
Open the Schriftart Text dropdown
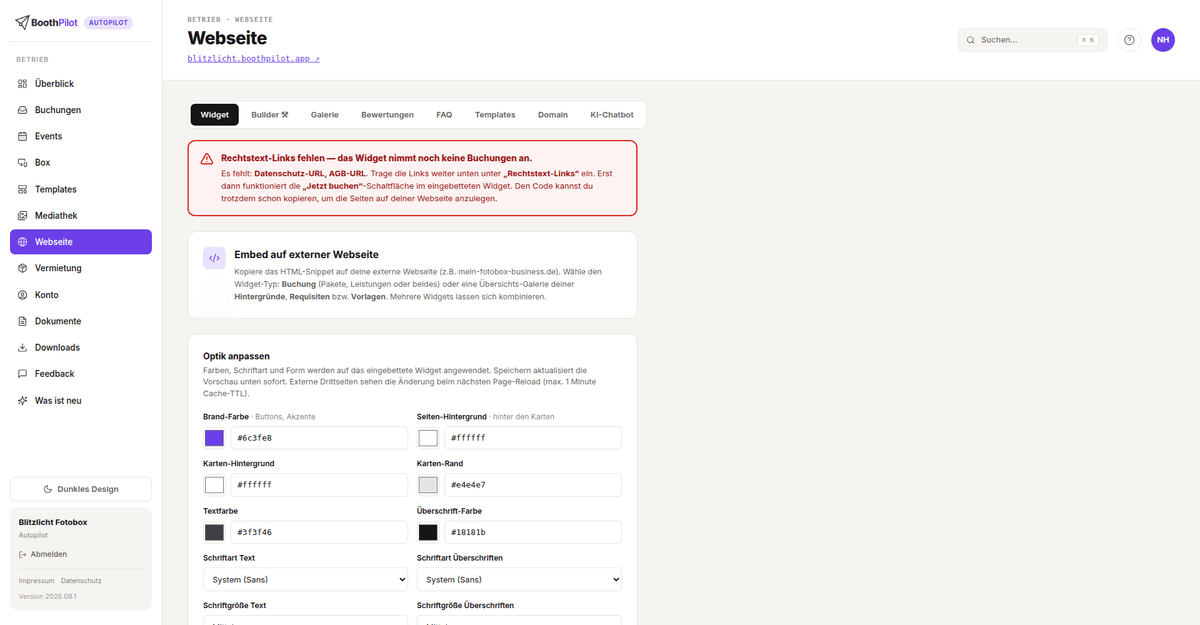pyautogui.click(x=305, y=579)
